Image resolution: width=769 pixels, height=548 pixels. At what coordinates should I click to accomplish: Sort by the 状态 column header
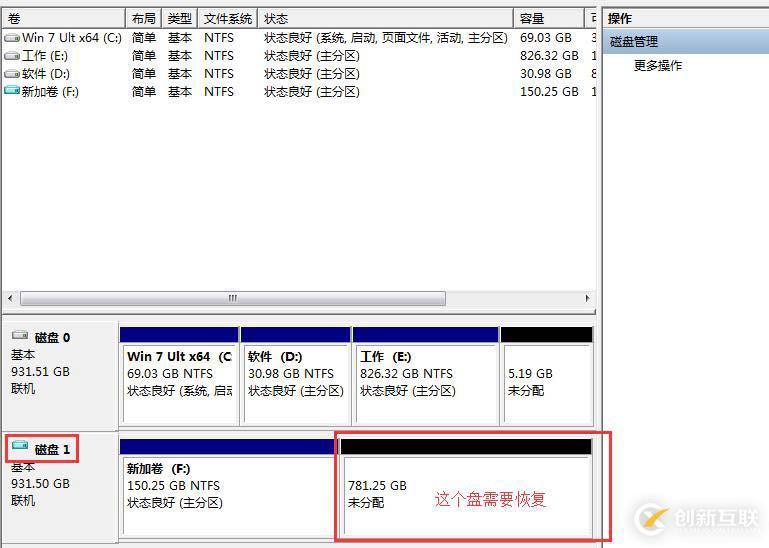(385, 19)
